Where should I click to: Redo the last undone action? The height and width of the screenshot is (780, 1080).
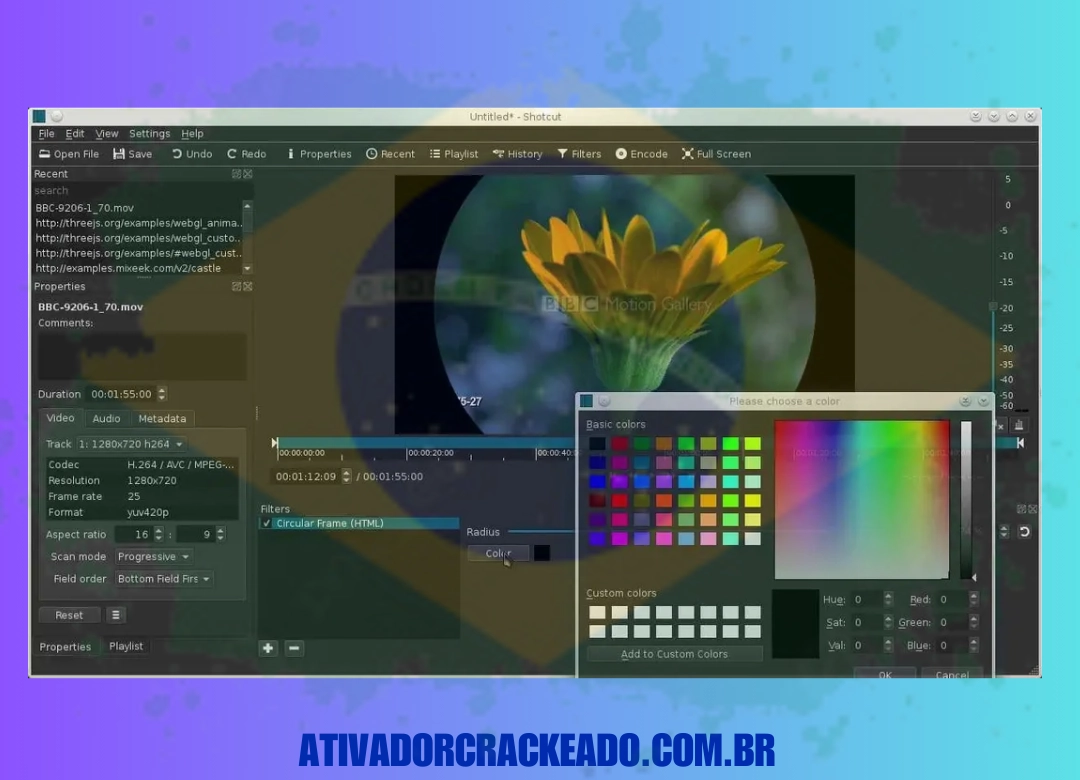click(246, 154)
